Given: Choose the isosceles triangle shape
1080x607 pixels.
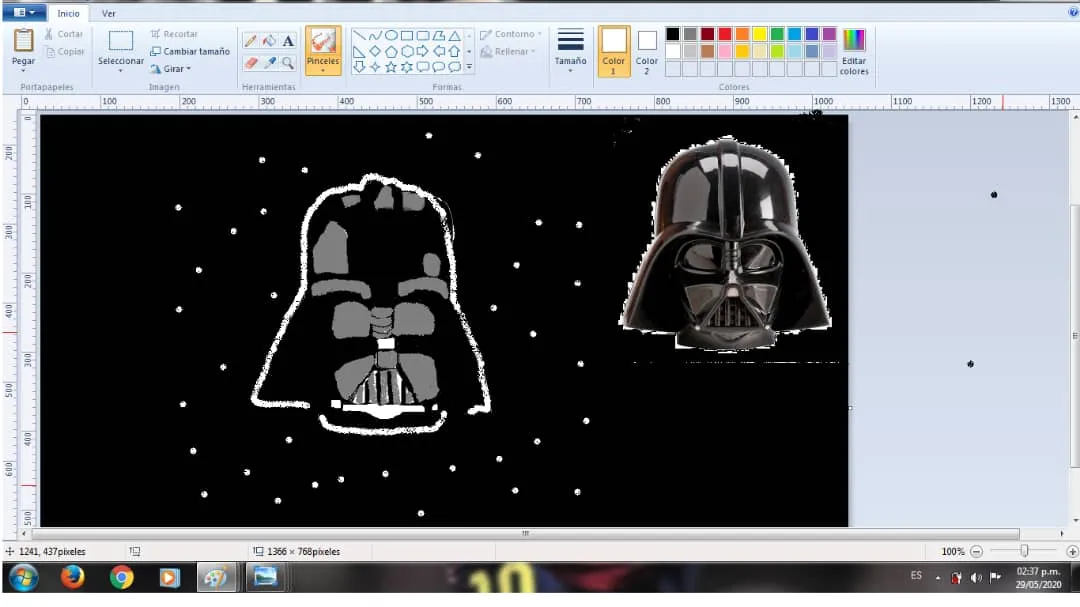Looking at the screenshot, I should click(x=454, y=35).
